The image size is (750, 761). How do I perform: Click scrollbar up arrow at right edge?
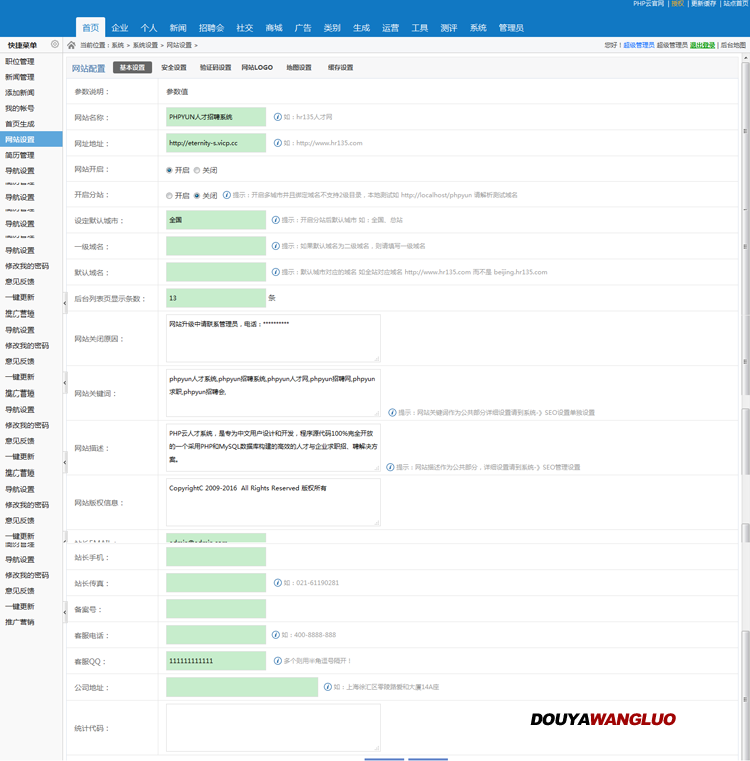click(x=745, y=58)
